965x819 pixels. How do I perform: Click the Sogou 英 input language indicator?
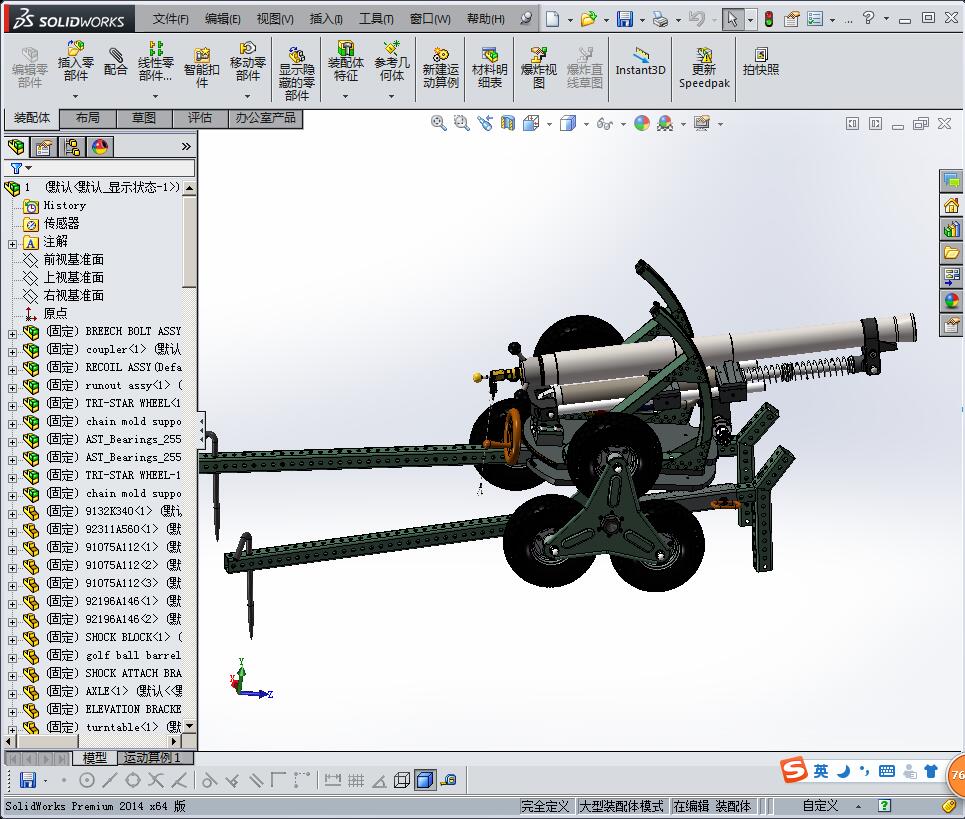point(821,771)
